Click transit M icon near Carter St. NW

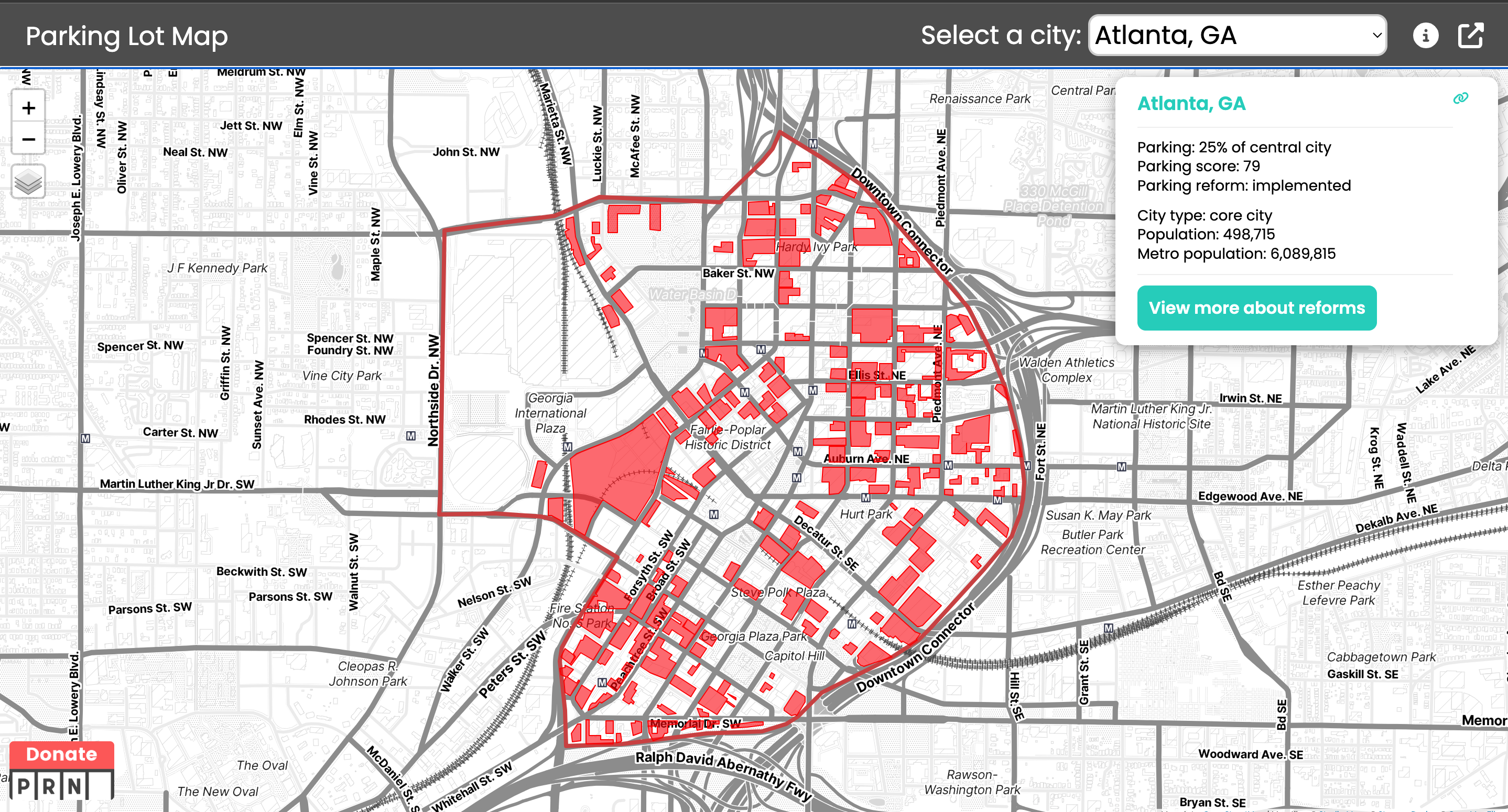click(85, 438)
